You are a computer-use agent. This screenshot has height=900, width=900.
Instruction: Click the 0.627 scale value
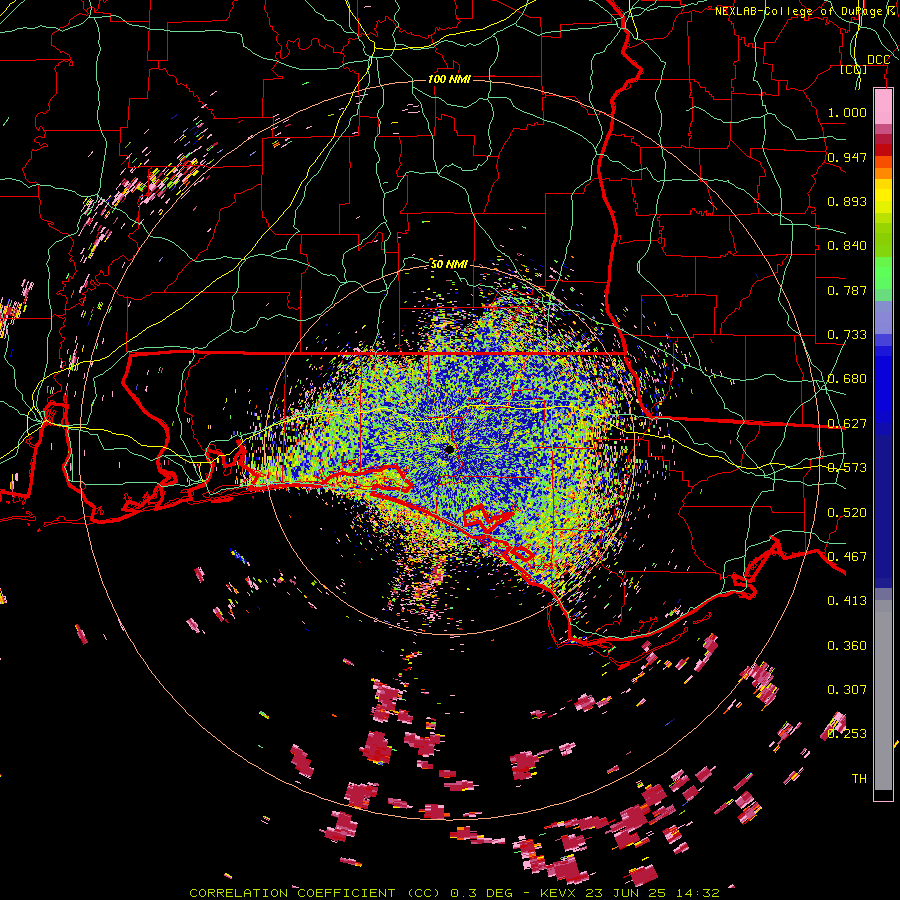847,424
